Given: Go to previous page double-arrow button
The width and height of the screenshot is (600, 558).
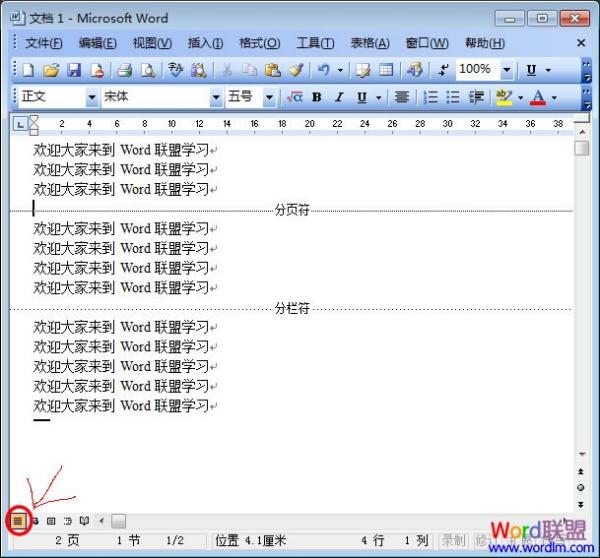Looking at the screenshot, I should [581, 472].
